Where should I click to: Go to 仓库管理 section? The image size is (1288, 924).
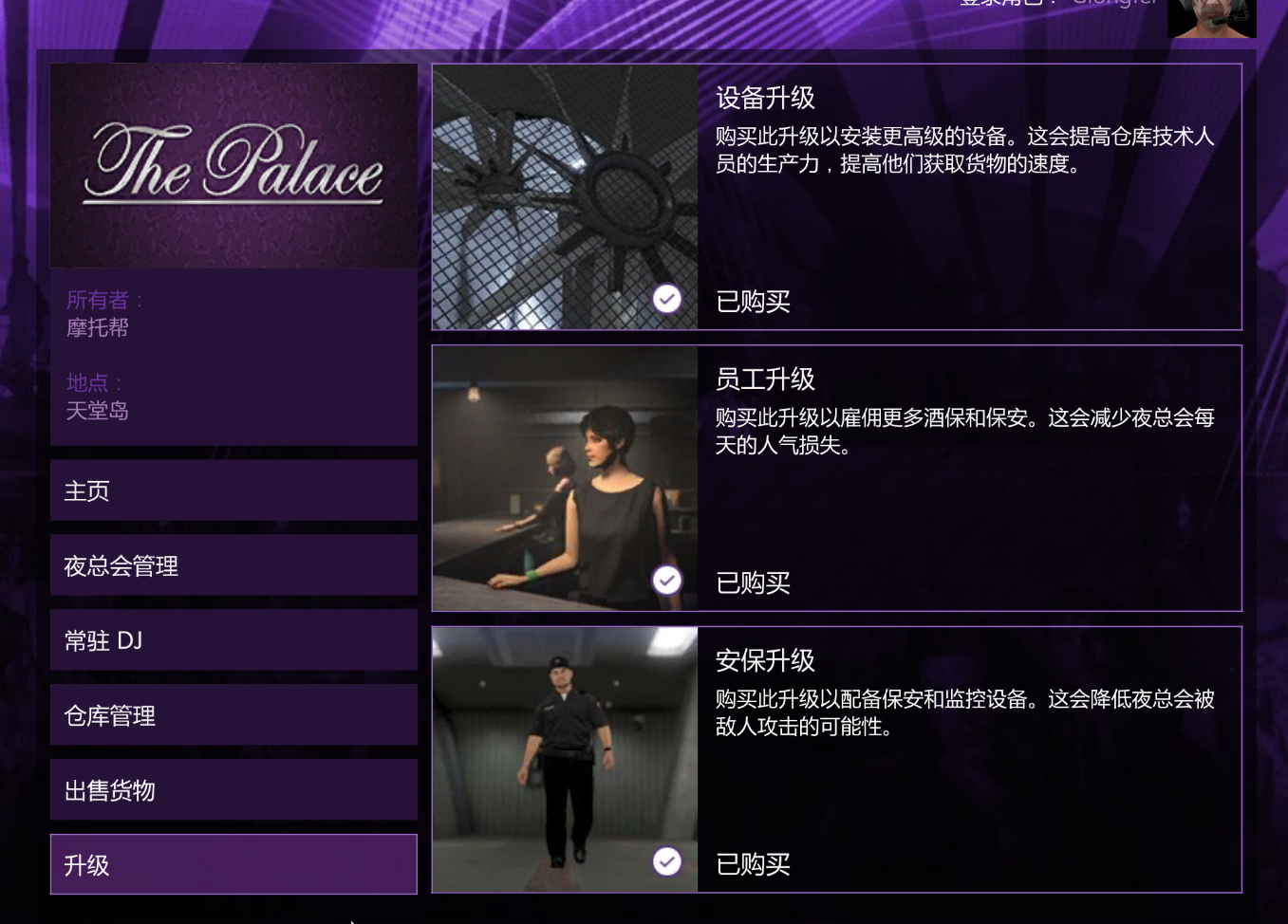coord(233,715)
